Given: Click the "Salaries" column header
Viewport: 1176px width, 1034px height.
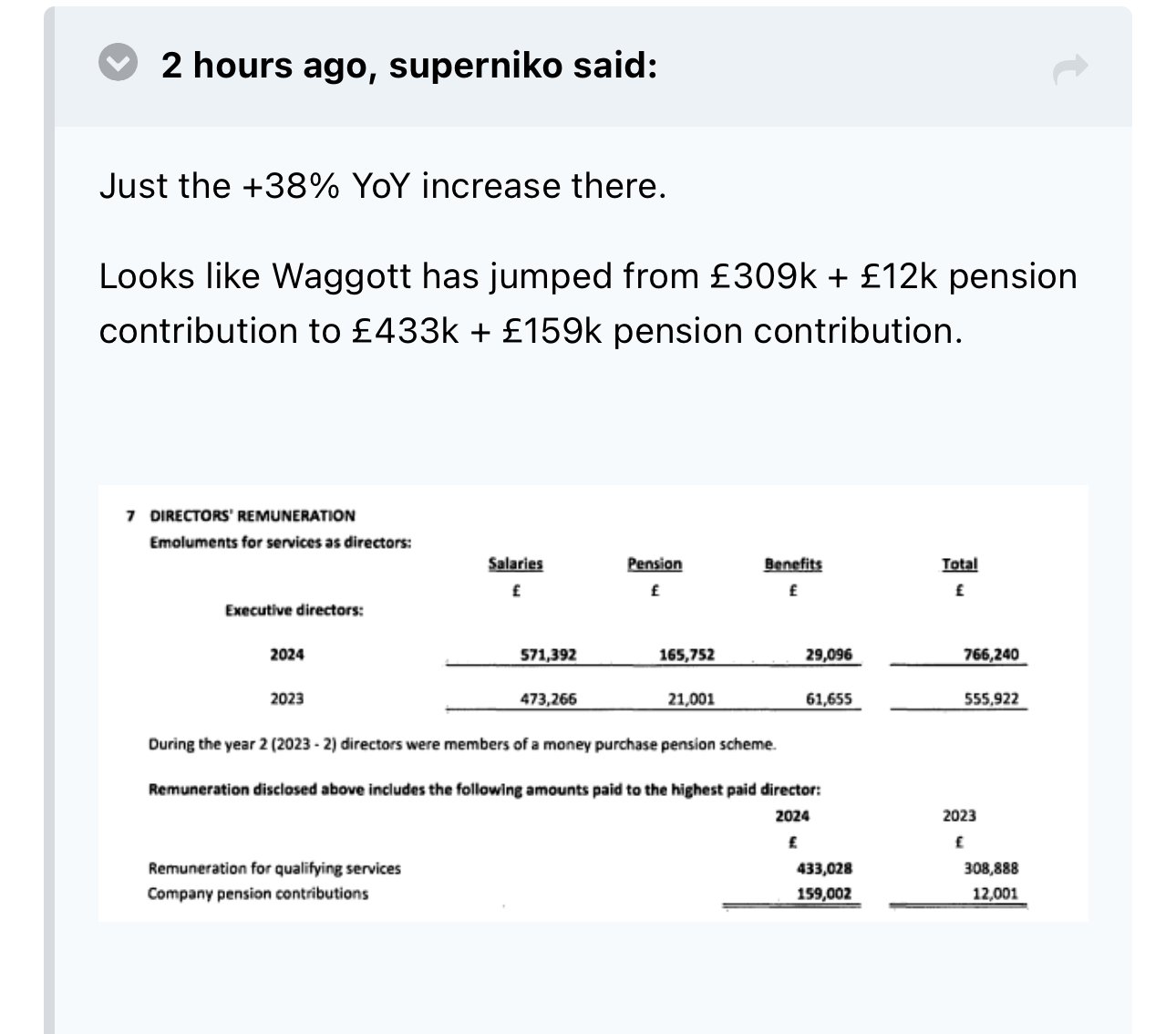Looking at the screenshot, I should point(515,564).
